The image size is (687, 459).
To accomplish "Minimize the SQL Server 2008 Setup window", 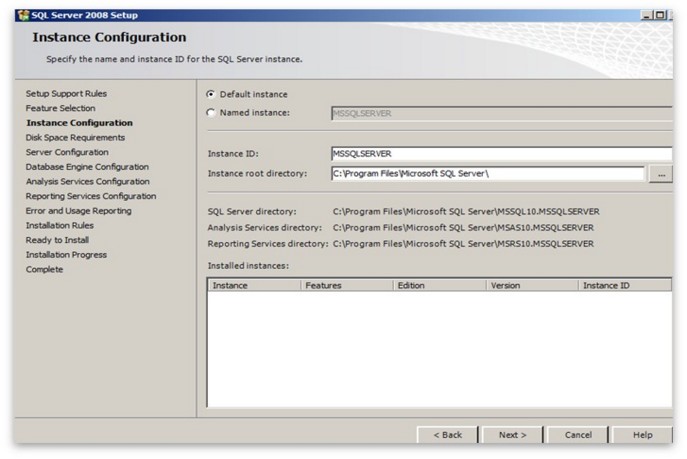I will pyautogui.click(x=647, y=15).
